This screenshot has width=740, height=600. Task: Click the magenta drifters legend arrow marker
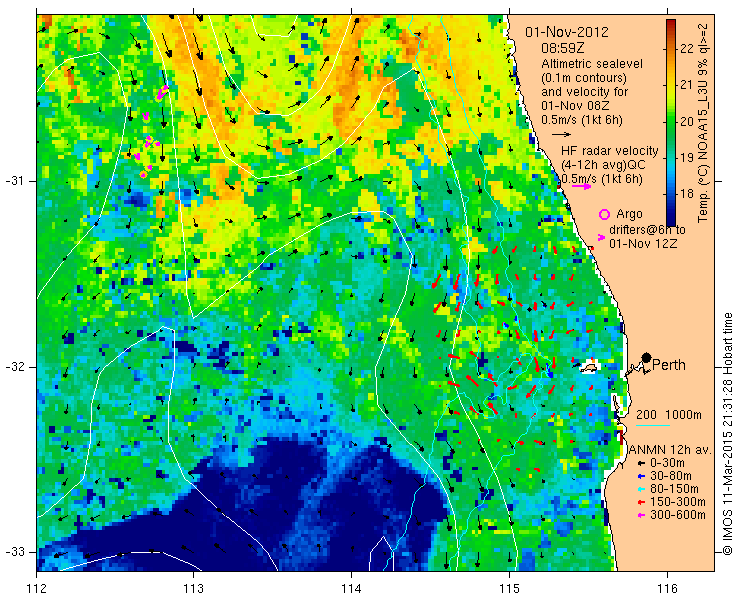pos(601,237)
